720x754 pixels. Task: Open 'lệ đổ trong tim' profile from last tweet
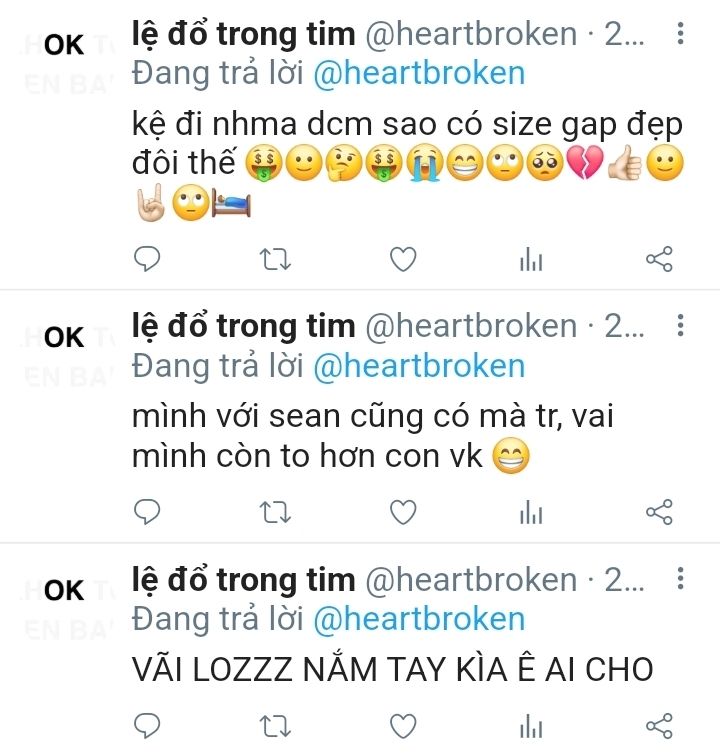243,579
